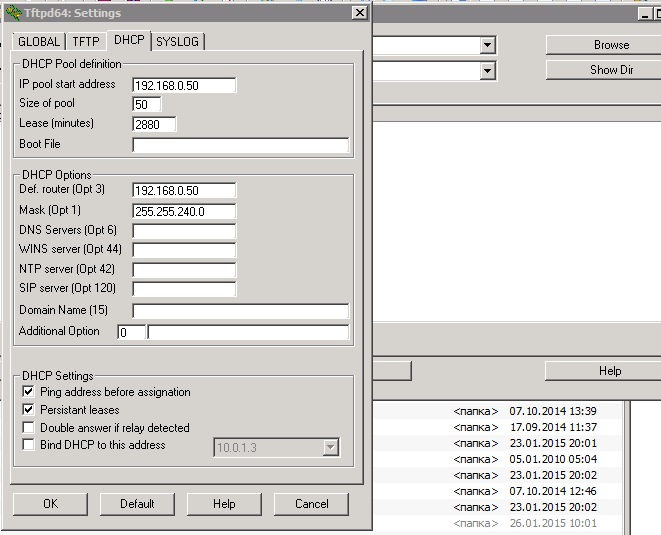Click the Tftpd64 title bar icon
The width and height of the screenshot is (661, 535).
(x=13, y=13)
